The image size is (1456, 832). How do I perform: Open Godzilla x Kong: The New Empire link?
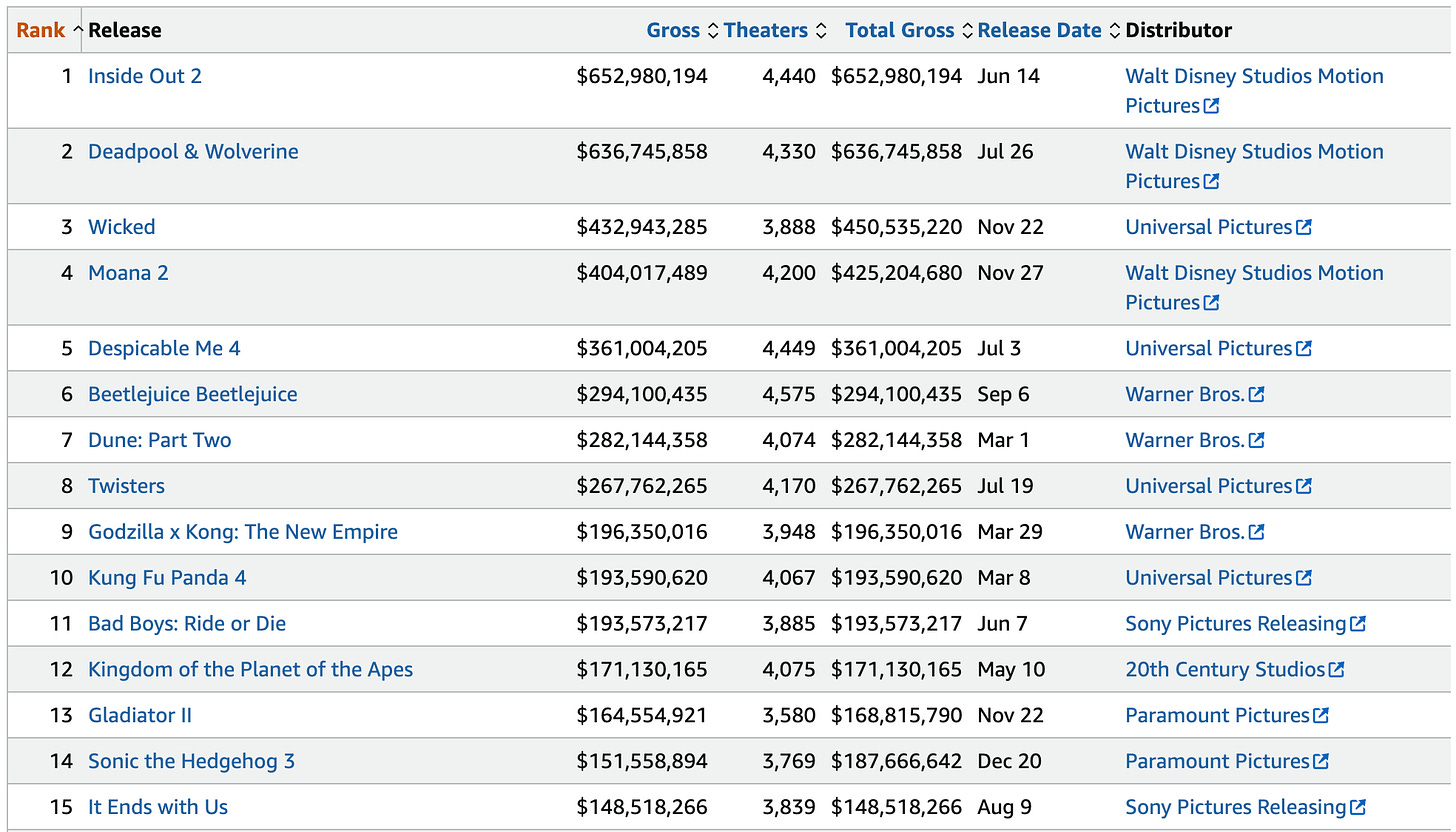pos(243,533)
